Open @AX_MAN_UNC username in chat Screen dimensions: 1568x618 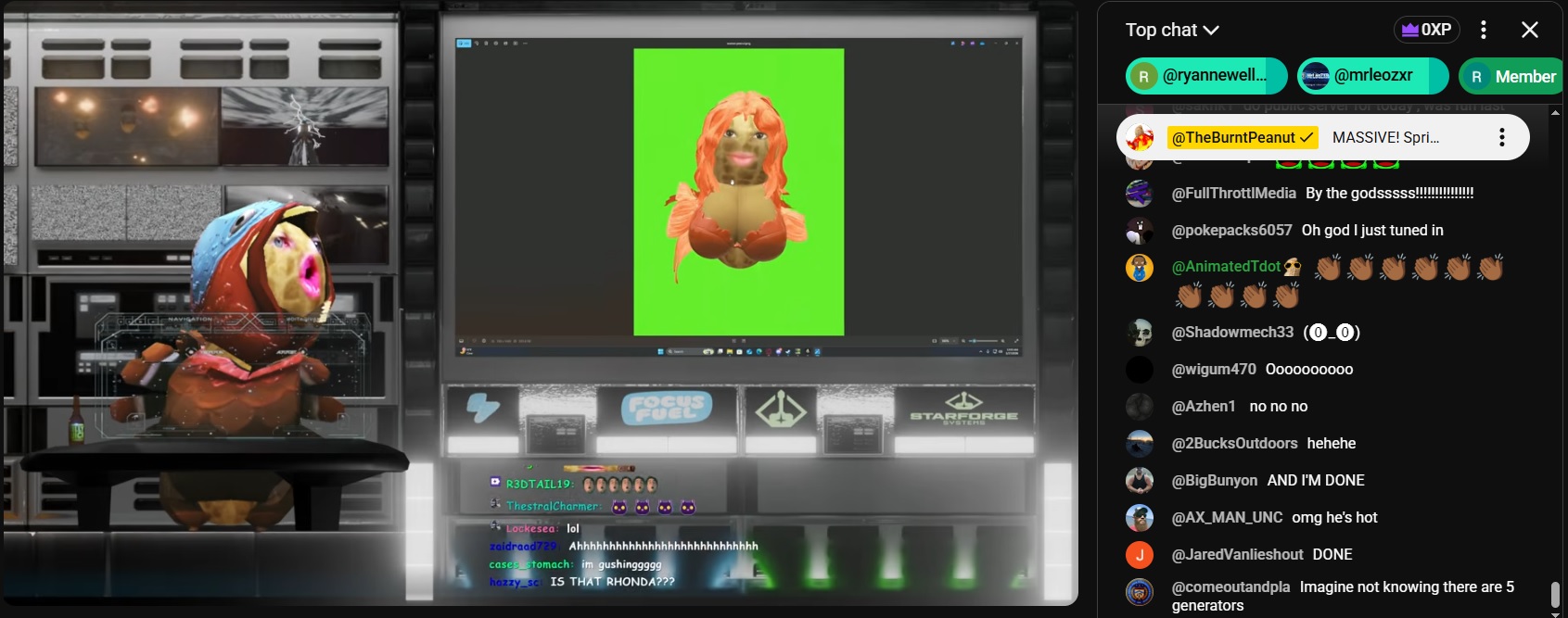pyautogui.click(x=1227, y=517)
